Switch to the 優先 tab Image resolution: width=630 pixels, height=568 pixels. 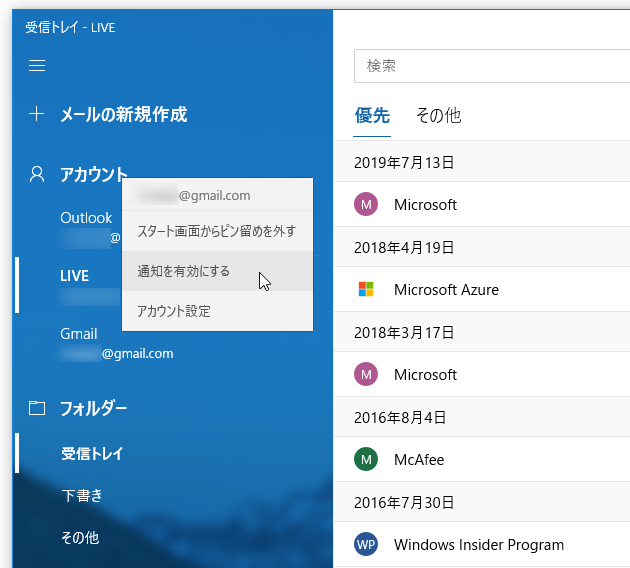click(x=372, y=116)
